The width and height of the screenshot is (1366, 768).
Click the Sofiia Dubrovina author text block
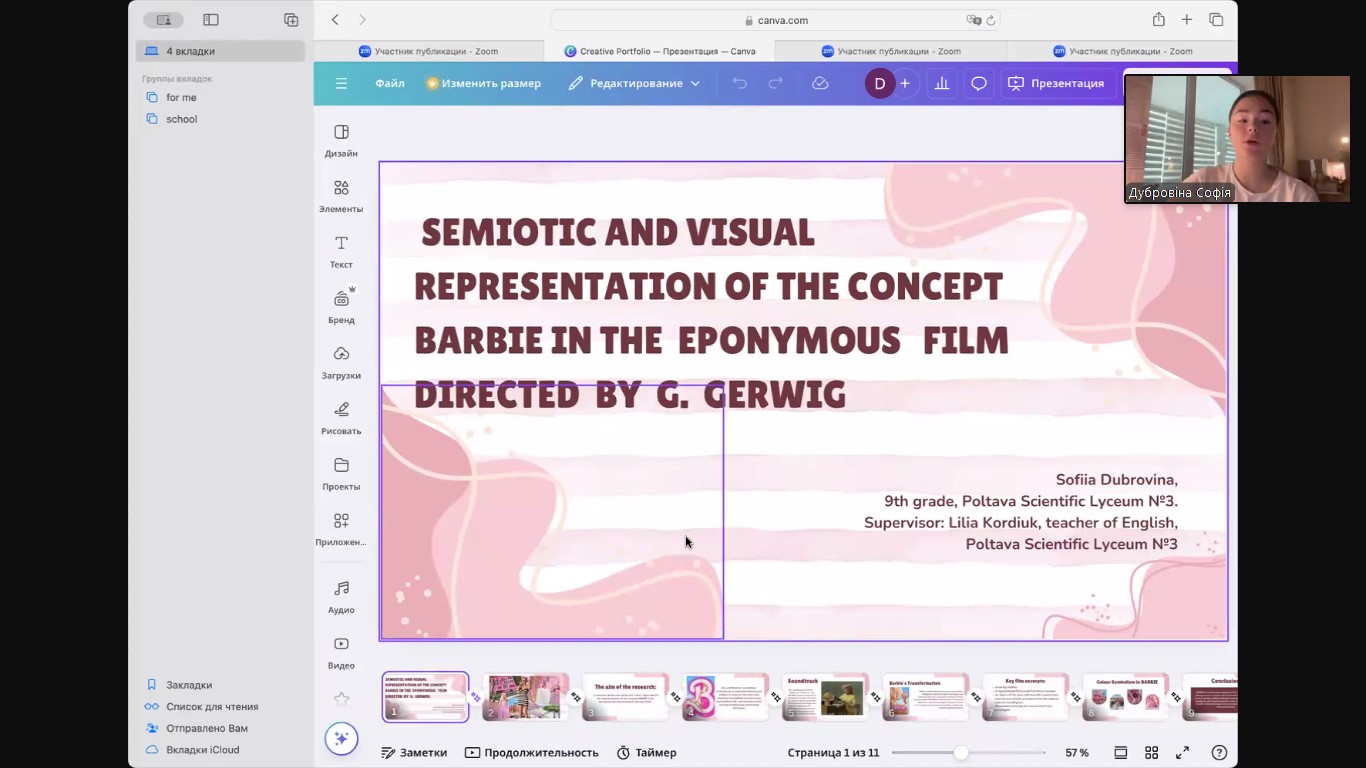click(x=1020, y=512)
